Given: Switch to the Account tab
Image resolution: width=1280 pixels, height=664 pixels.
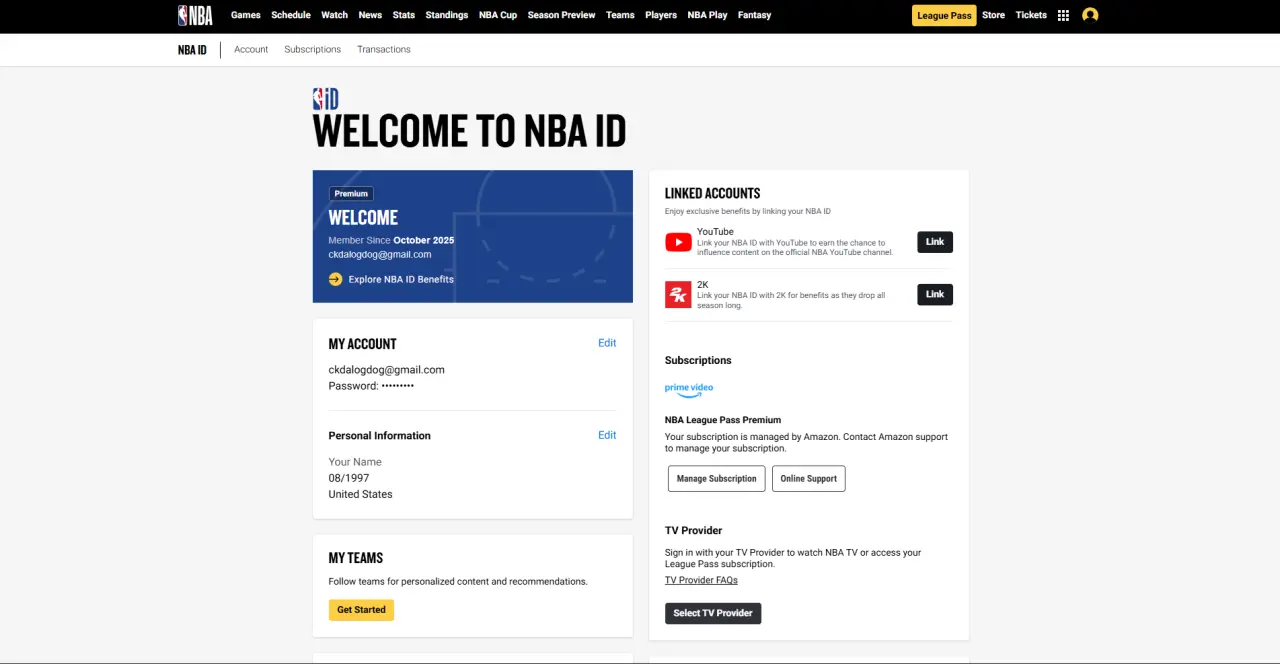Looking at the screenshot, I should coord(251,49).
